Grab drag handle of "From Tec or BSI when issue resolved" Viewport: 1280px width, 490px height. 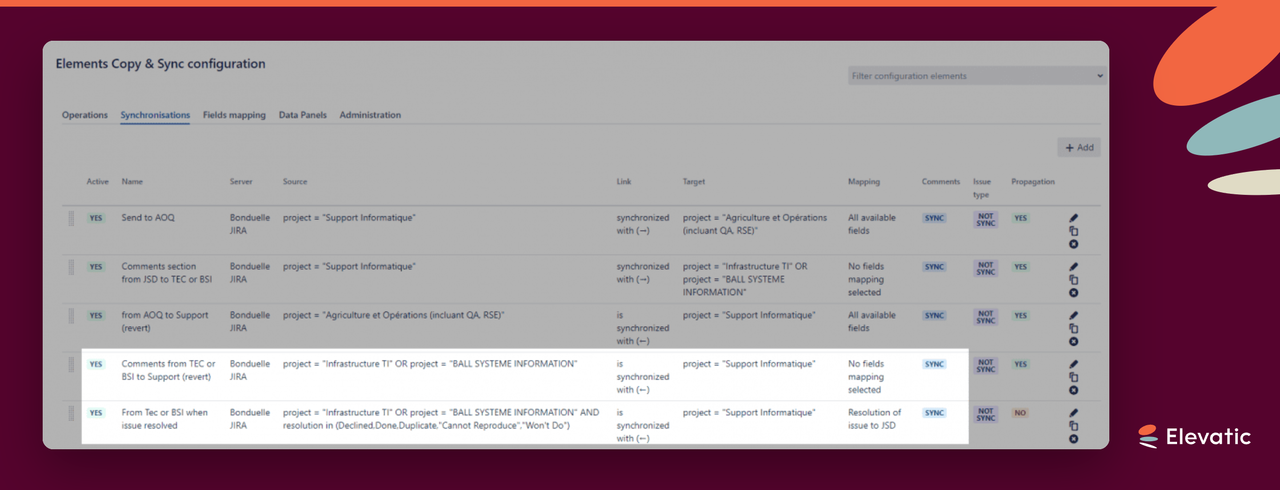pos(71,413)
